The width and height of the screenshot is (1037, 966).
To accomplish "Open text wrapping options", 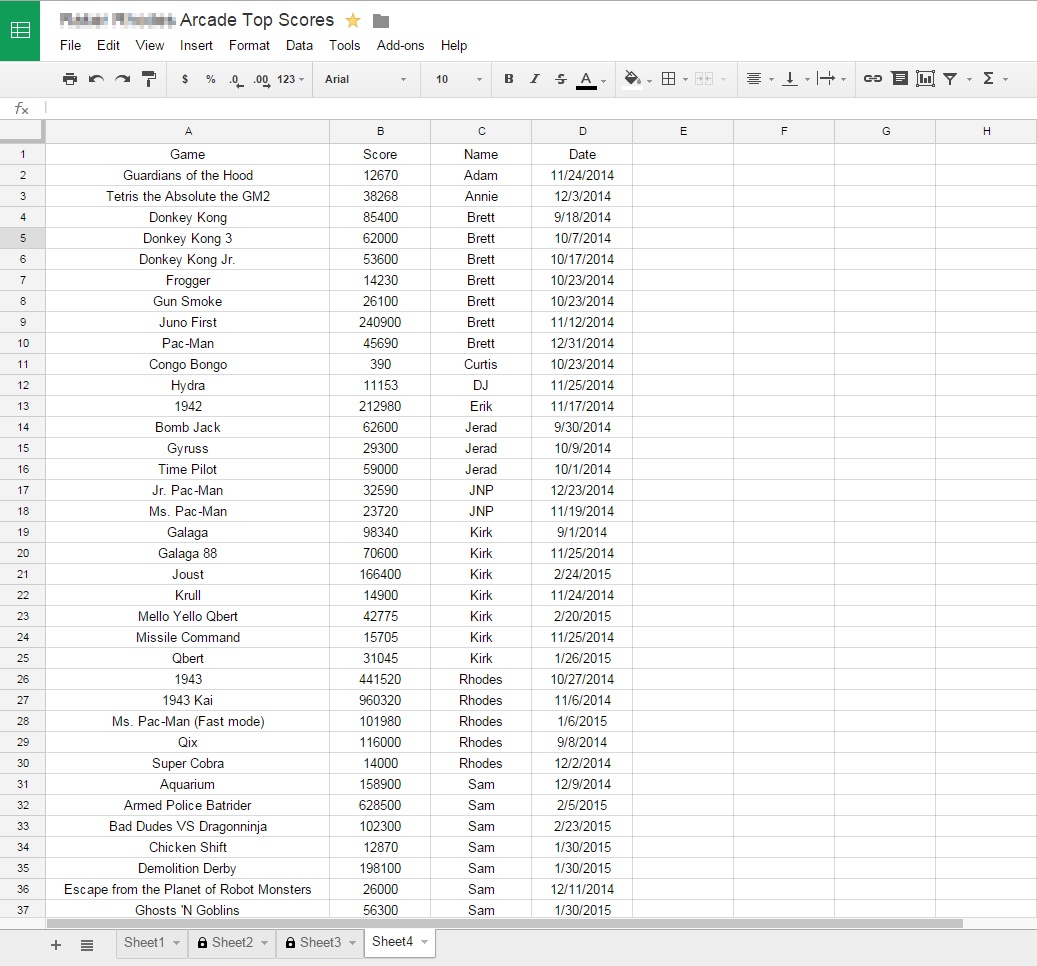I will tap(826, 79).
